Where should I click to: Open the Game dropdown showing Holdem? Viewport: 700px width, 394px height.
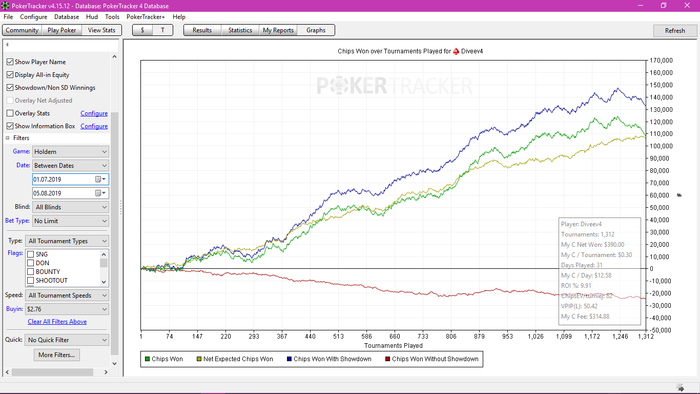pos(70,152)
